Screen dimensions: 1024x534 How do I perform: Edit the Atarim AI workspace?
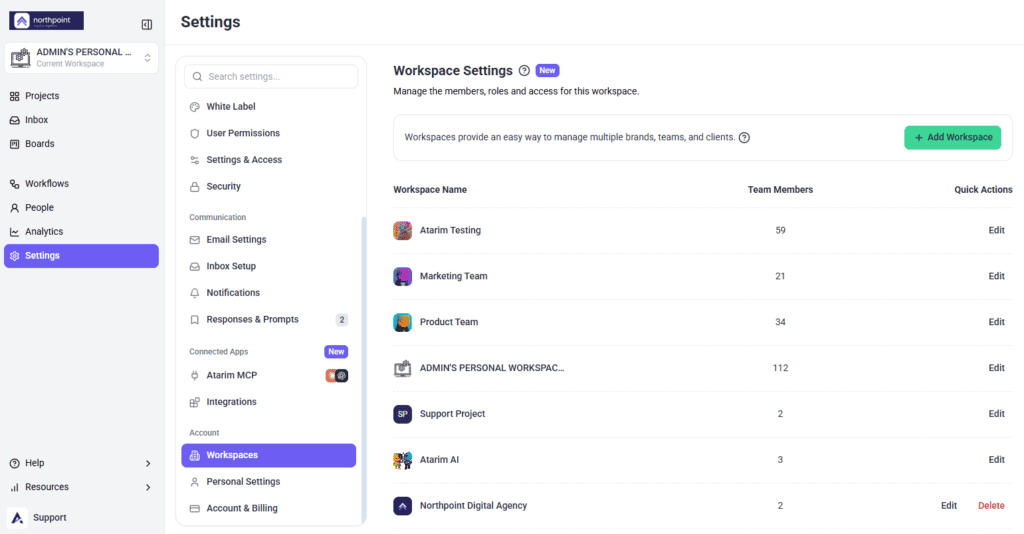tap(997, 460)
